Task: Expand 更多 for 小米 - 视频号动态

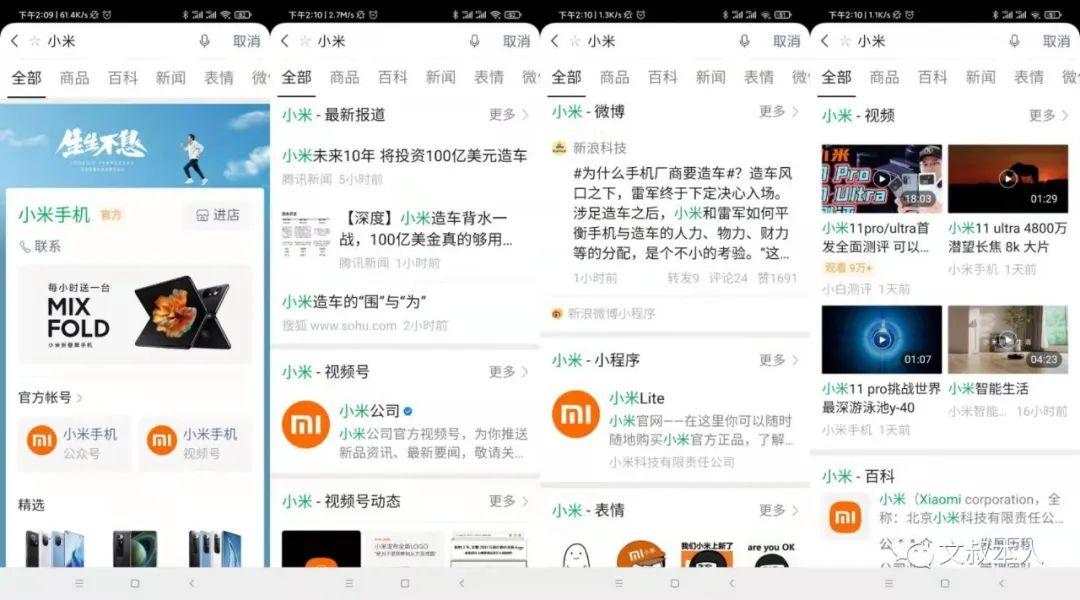Action: pyautogui.click(x=509, y=501)
